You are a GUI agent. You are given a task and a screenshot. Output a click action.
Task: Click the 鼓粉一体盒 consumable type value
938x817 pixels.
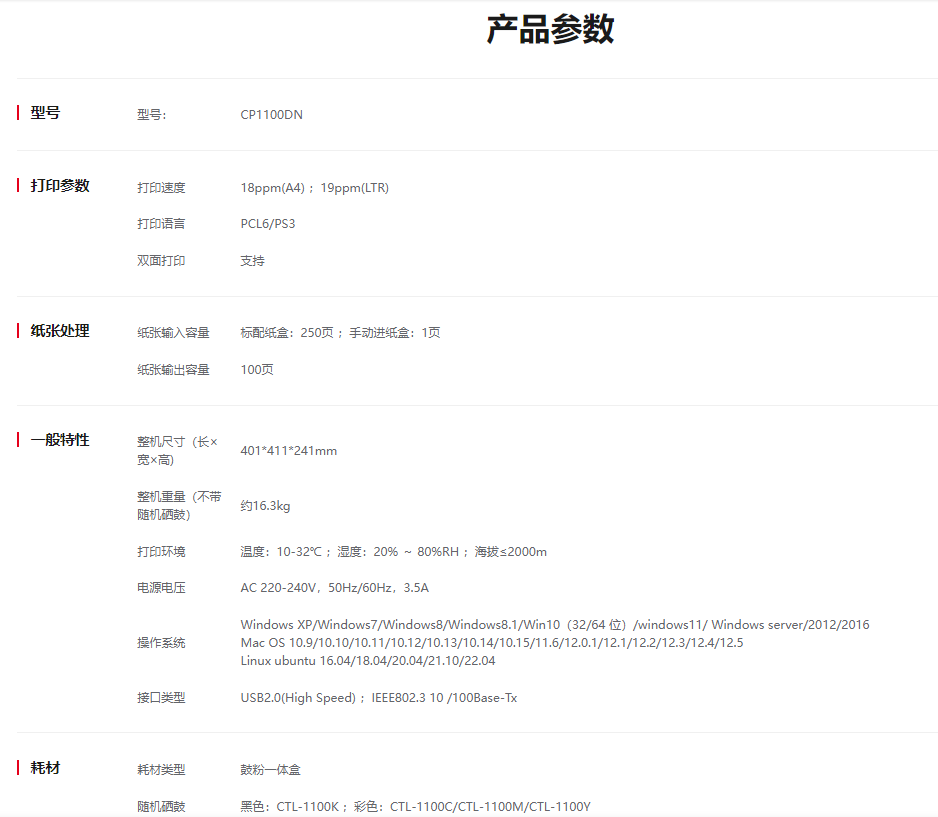[270, 770]
